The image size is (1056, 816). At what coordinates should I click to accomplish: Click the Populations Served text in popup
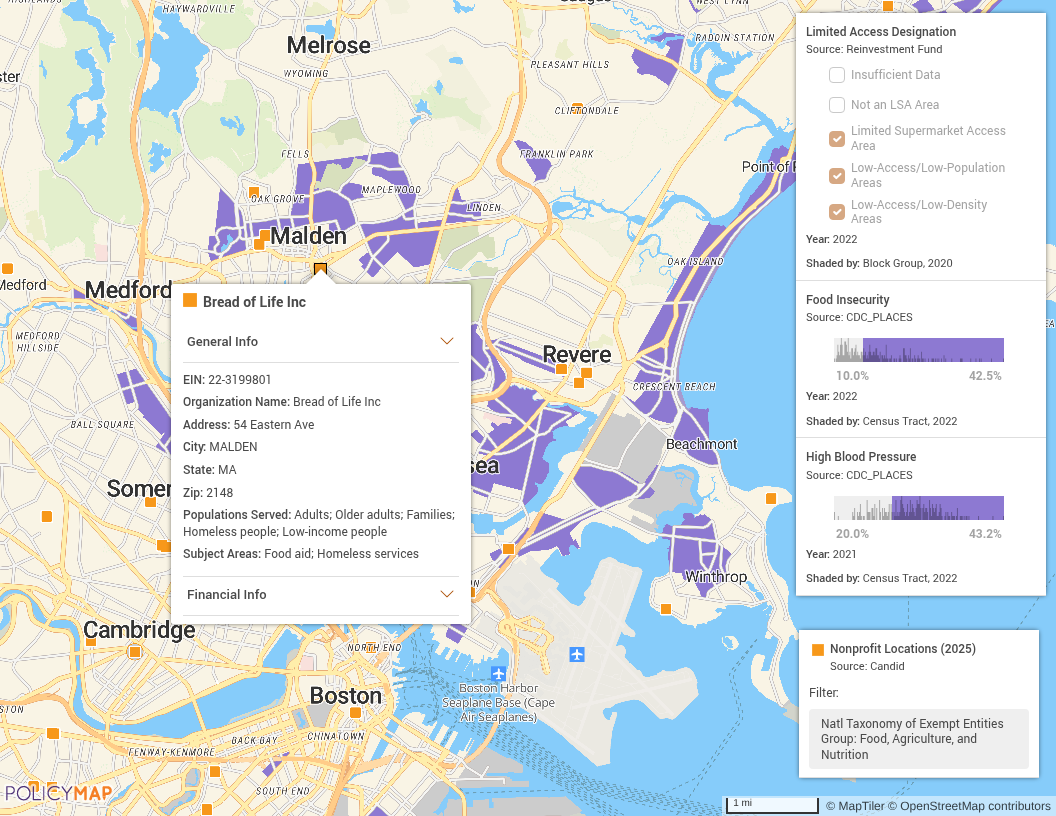coord(319,523)
